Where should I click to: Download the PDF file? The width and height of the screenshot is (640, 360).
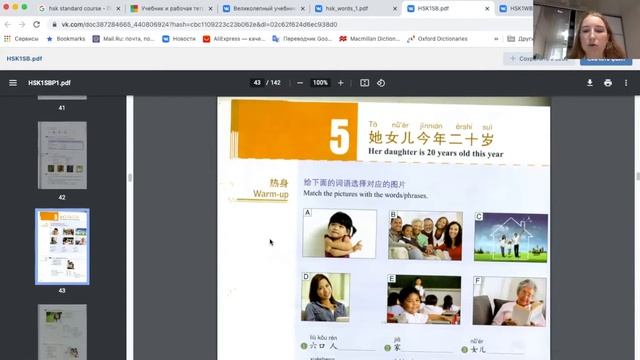click(590, 83)
